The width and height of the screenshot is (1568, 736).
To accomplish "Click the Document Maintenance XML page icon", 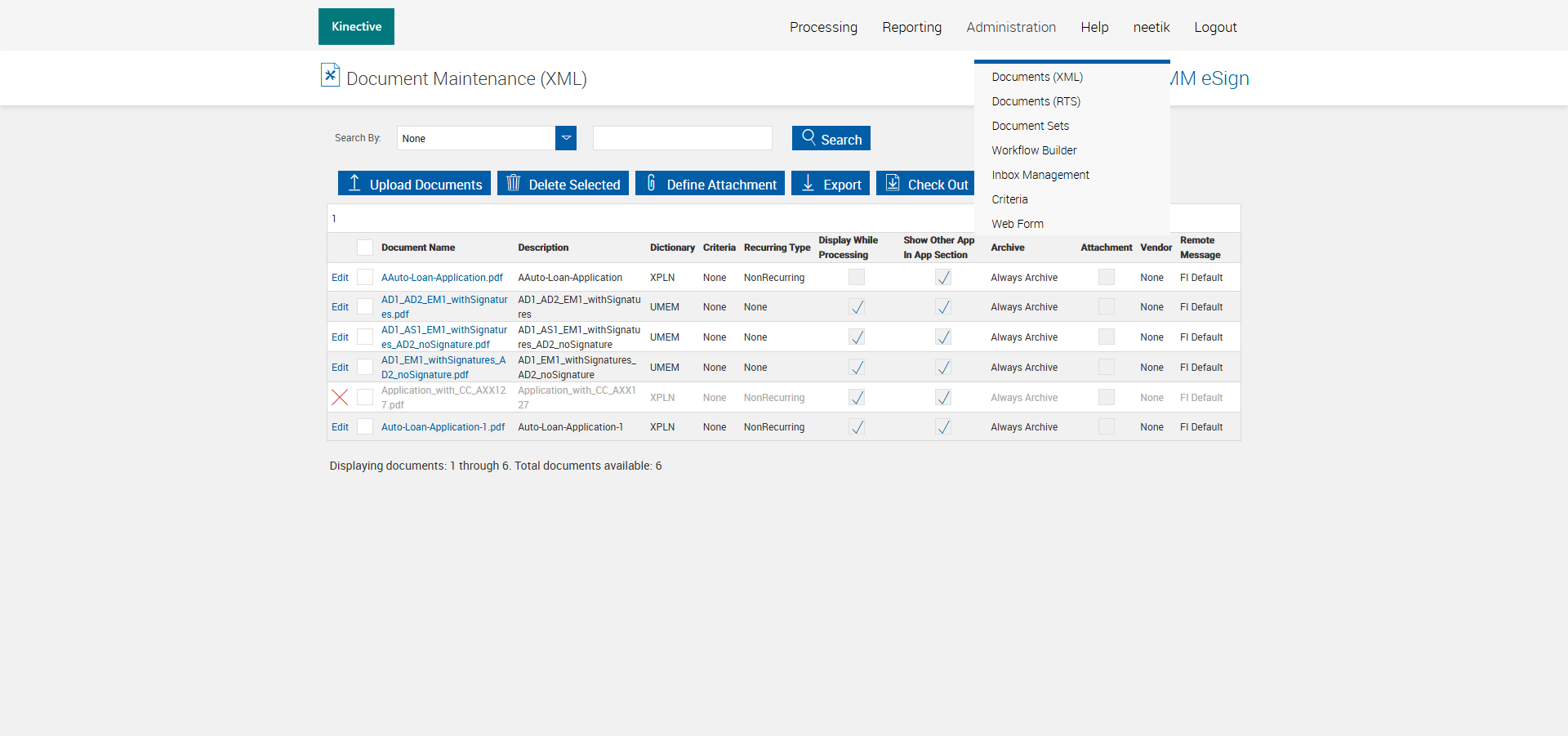I will tap(330, 75).
